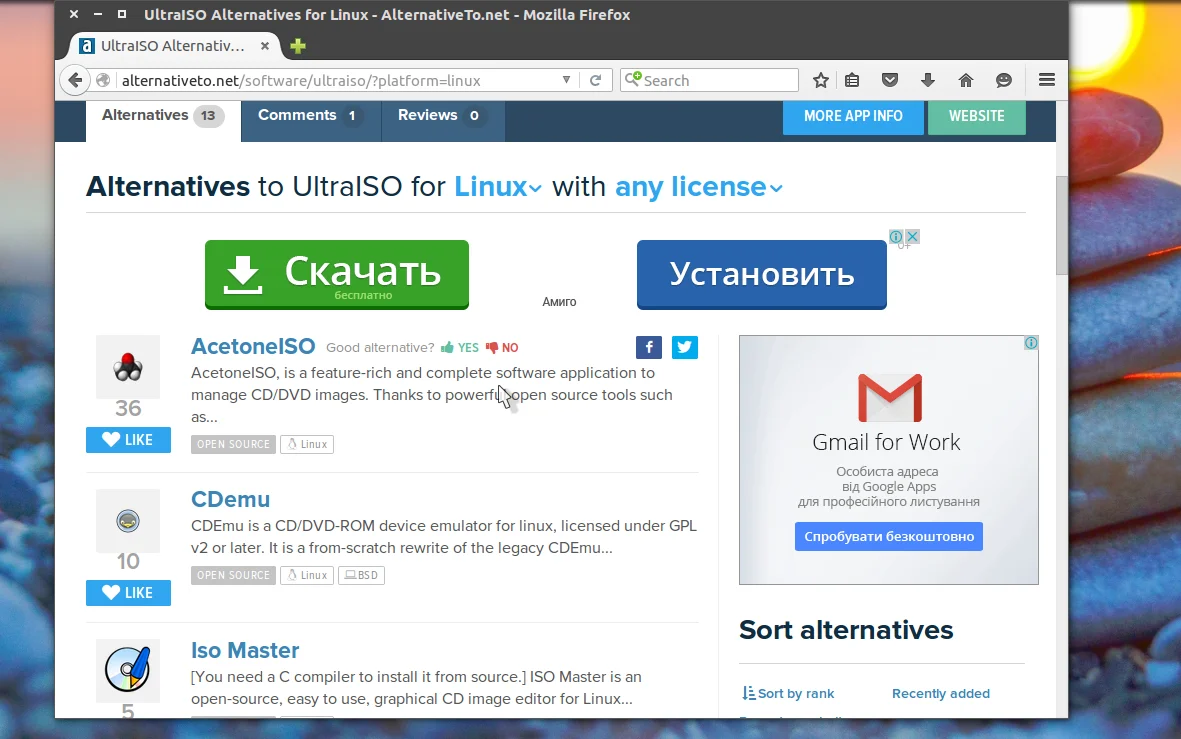Click Iso Master app logo thumbnail
1181x739 pixels.
point(128,670)
